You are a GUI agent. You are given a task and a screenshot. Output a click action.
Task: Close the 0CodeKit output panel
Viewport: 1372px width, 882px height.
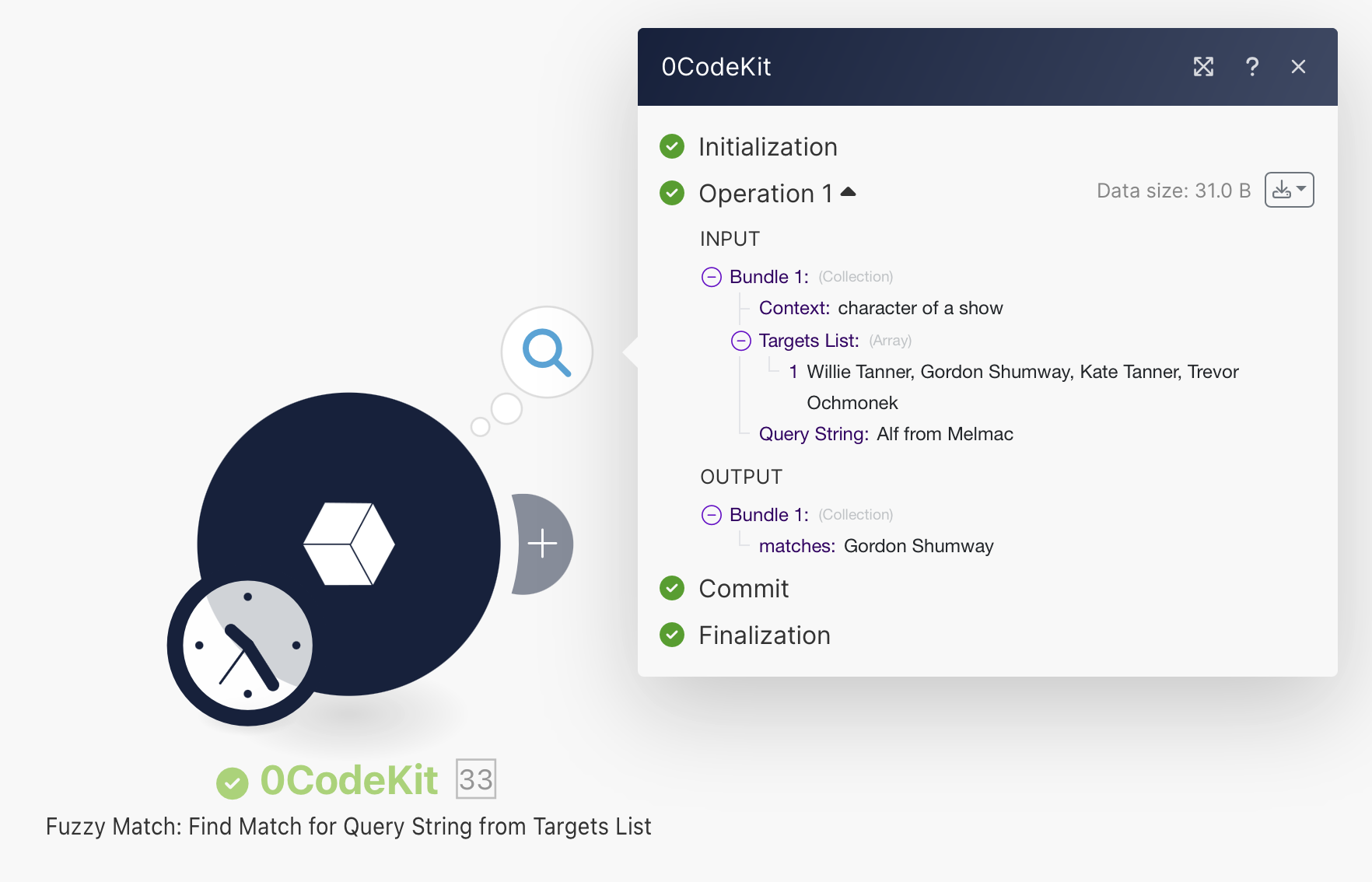1298,67
